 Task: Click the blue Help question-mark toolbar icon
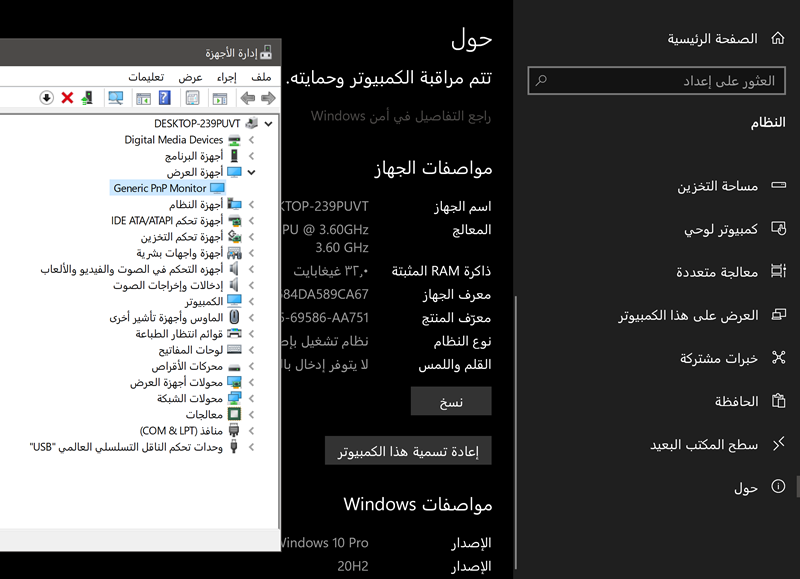point(164,98)
